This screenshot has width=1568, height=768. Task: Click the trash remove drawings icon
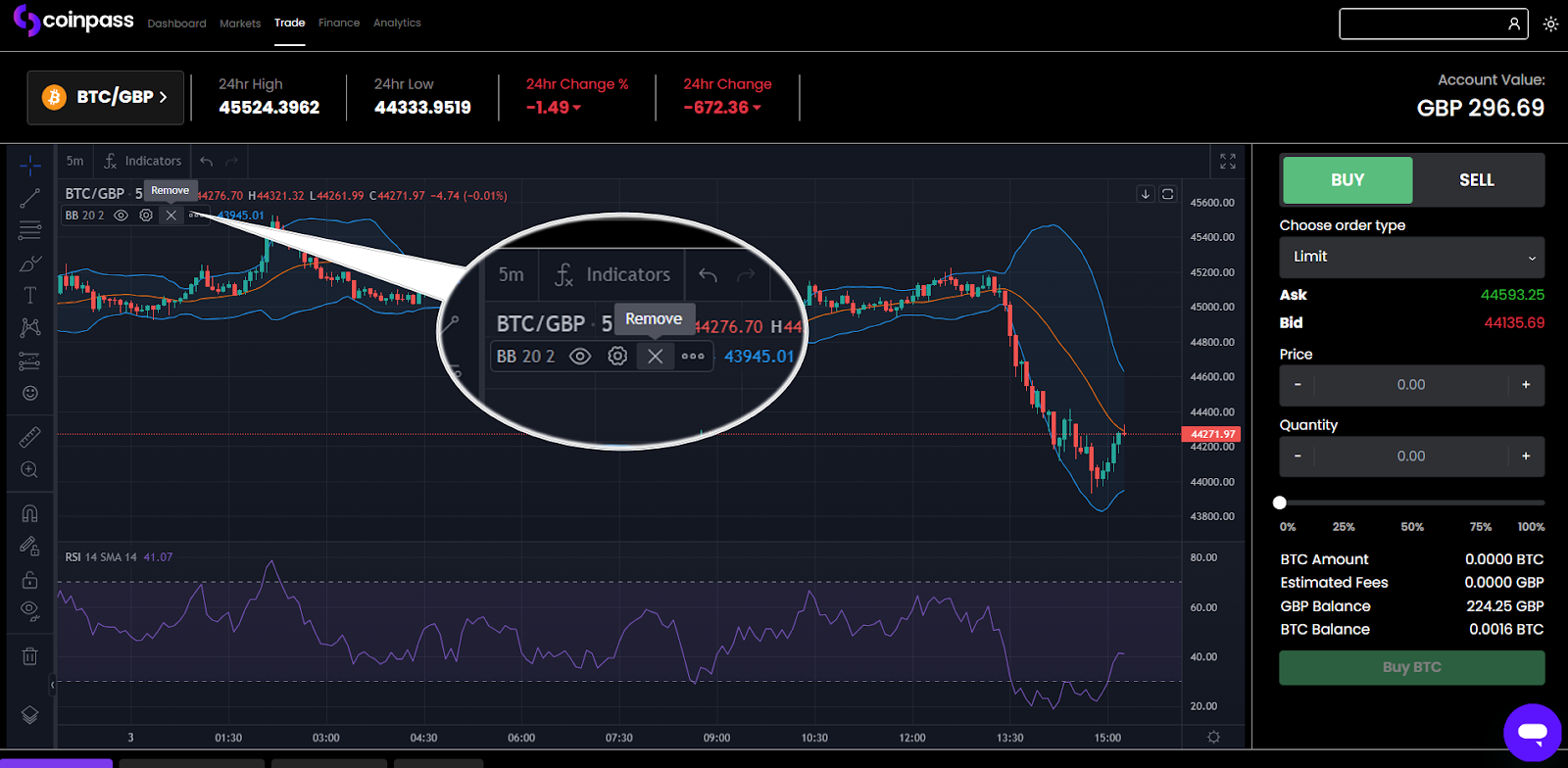click(x=30, y=656)
